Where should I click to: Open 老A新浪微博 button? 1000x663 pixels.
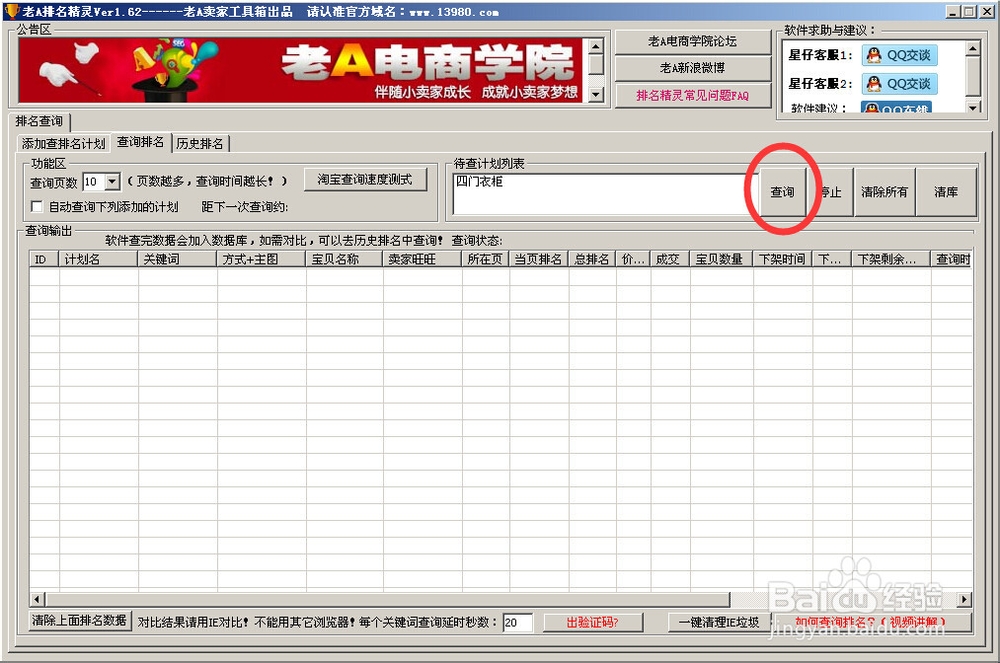coord(693,68)
